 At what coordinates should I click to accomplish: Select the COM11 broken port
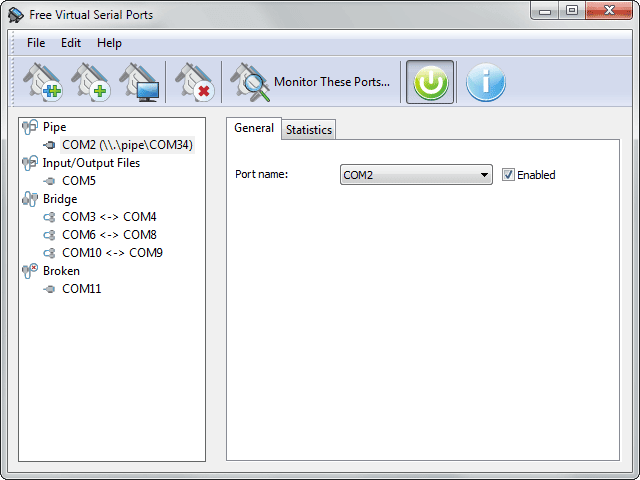click(x=81, y=289)
